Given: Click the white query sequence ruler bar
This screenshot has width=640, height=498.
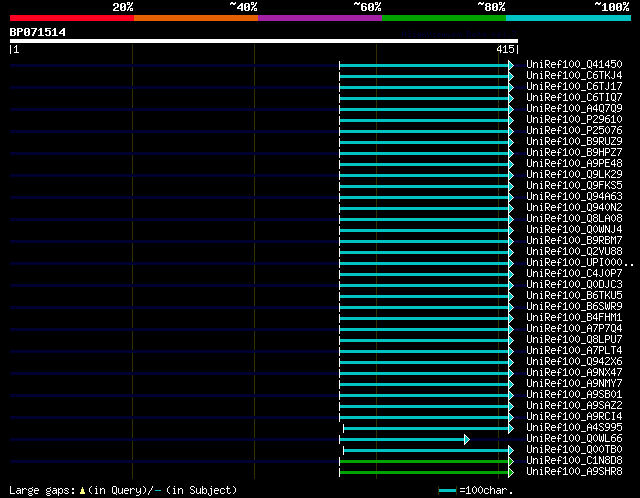Looking at the screenshot, I should click(264, 41).
